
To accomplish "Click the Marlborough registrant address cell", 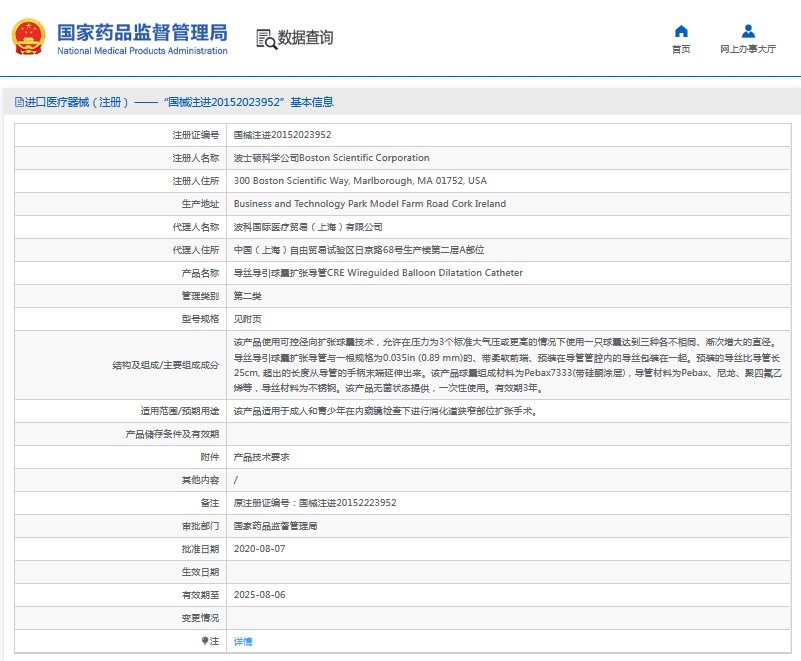I will 360,181.
